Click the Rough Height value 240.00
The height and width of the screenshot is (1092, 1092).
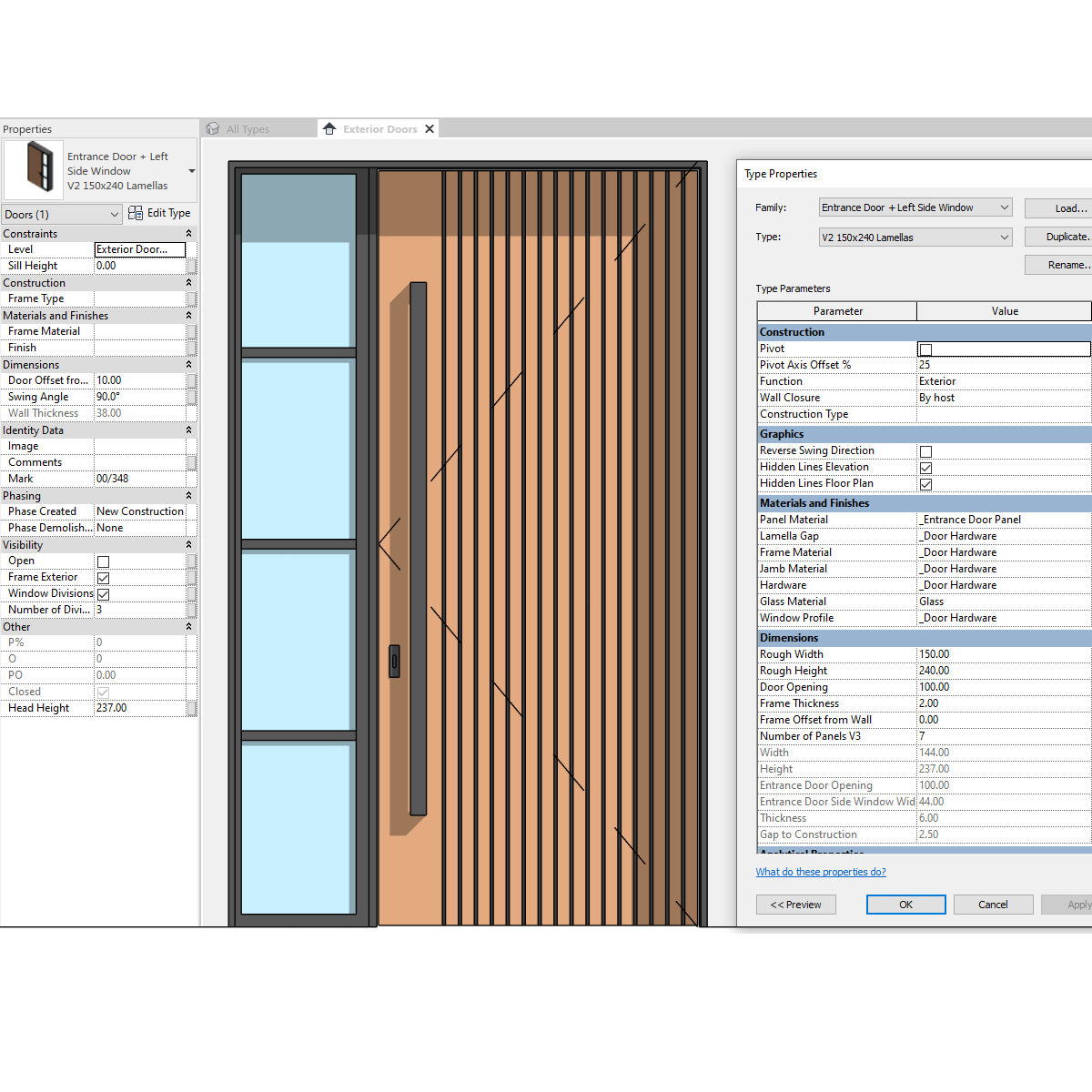(x=1004, y=671)
